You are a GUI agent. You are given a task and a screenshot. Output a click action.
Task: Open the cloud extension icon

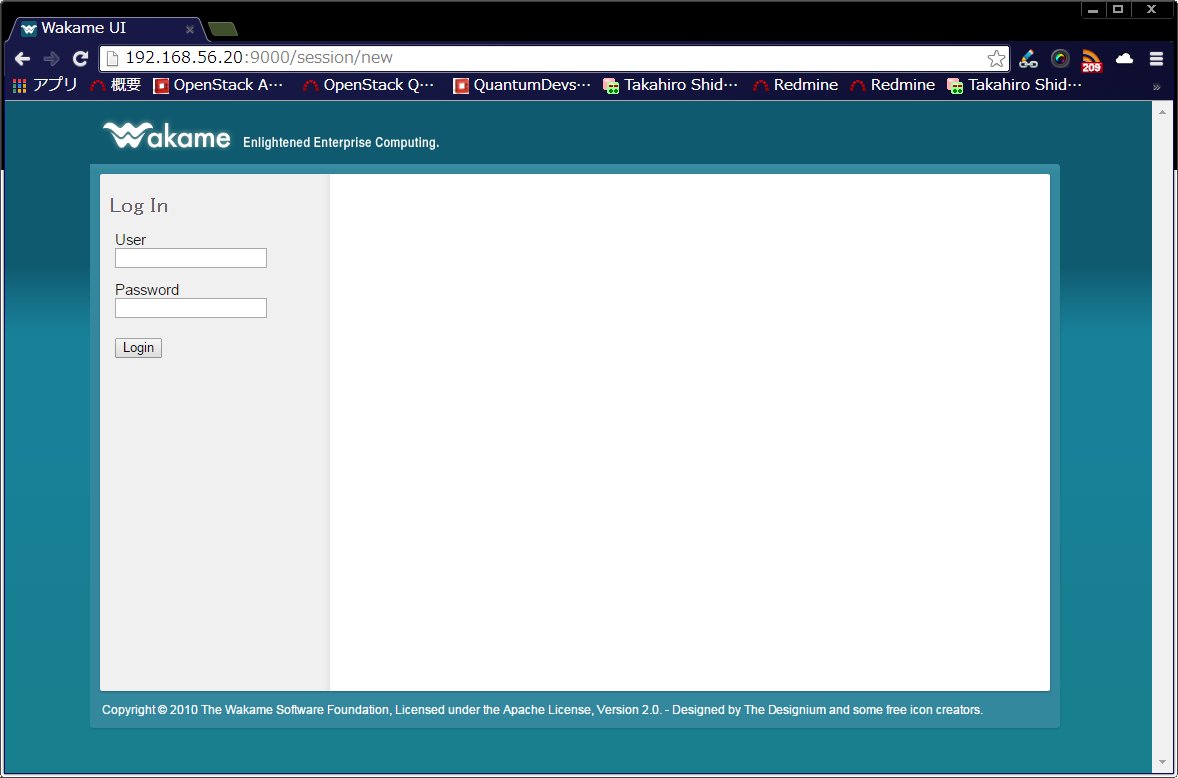click(x=1125, y=59)
